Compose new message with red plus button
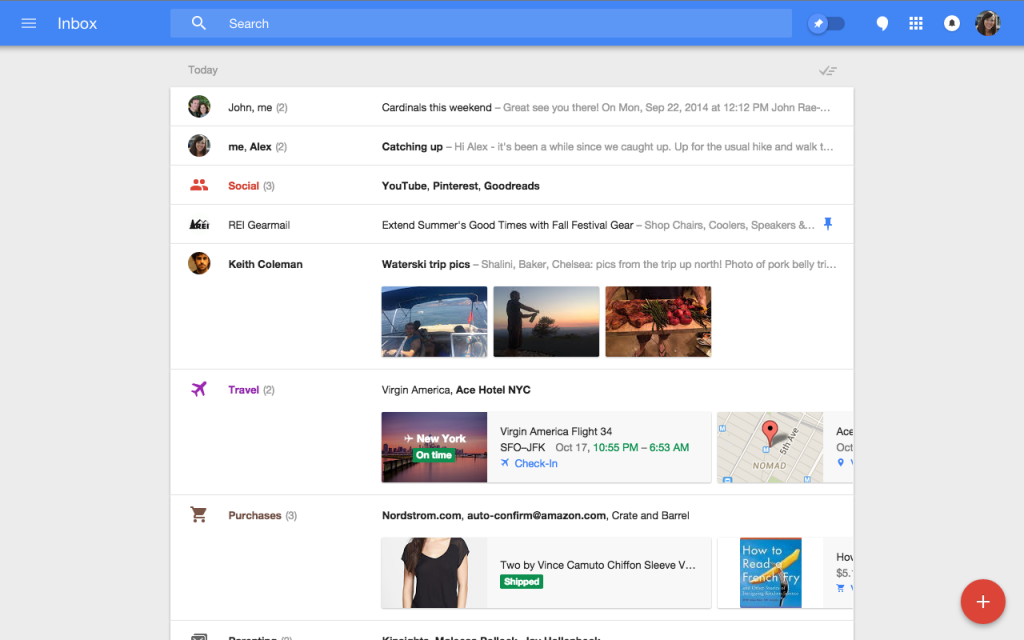 click(x=982, y=601)
